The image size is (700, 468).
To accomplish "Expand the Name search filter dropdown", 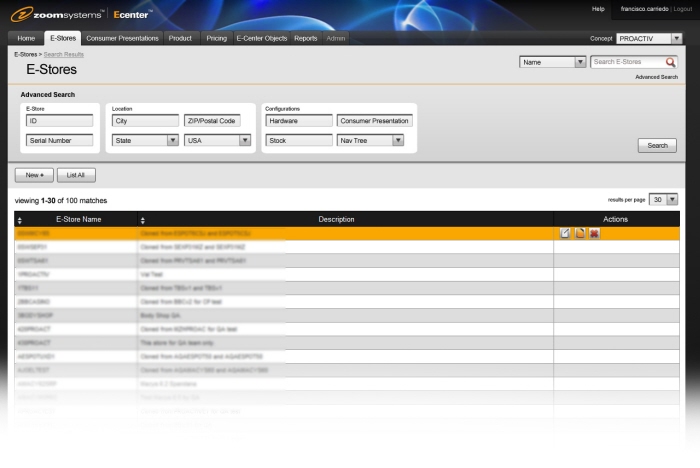I will tap(580, 62).
